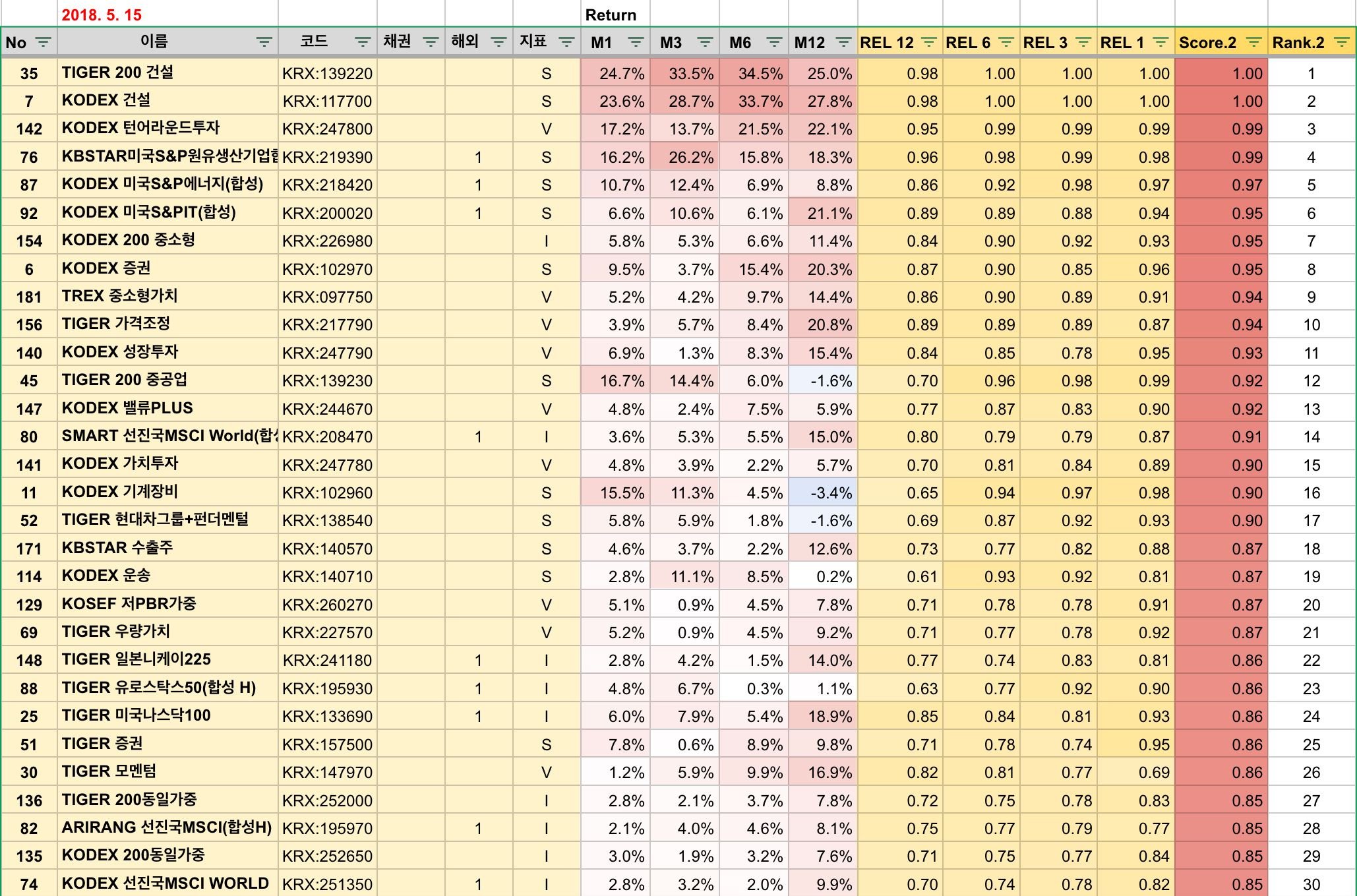Image resolution: width=1357 pixels, height=896 pixels.
Task: Select the cell KODEX 운송
Action: [x=167, y=576]
